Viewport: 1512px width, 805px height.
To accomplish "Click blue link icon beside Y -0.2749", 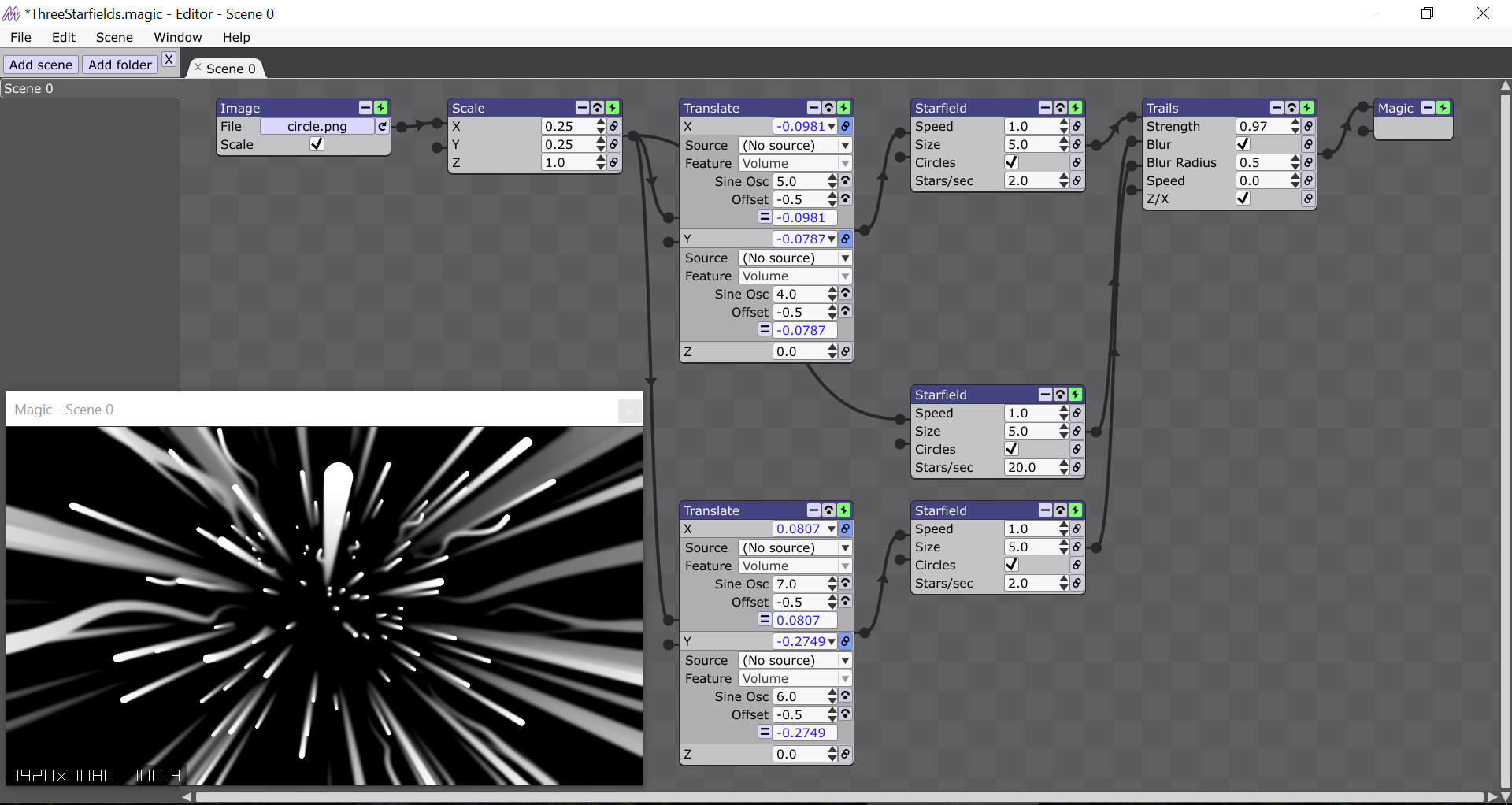I will pos(845,641).
